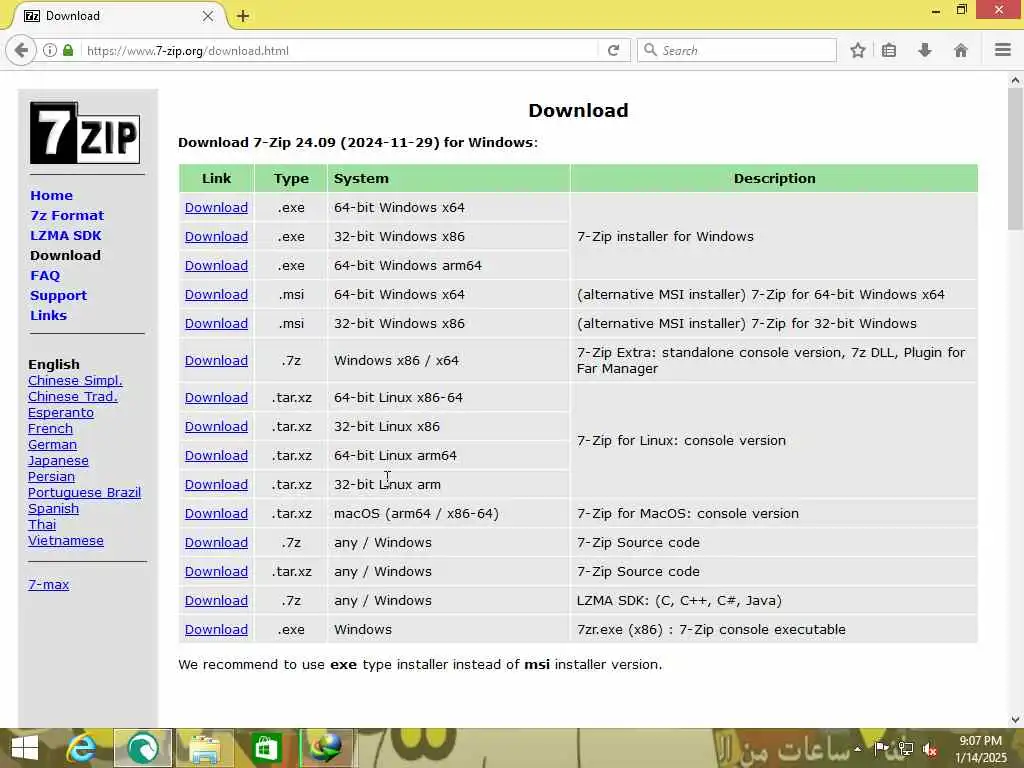Download .msi for 64-bit Windows x64

(x=216, y=295)
